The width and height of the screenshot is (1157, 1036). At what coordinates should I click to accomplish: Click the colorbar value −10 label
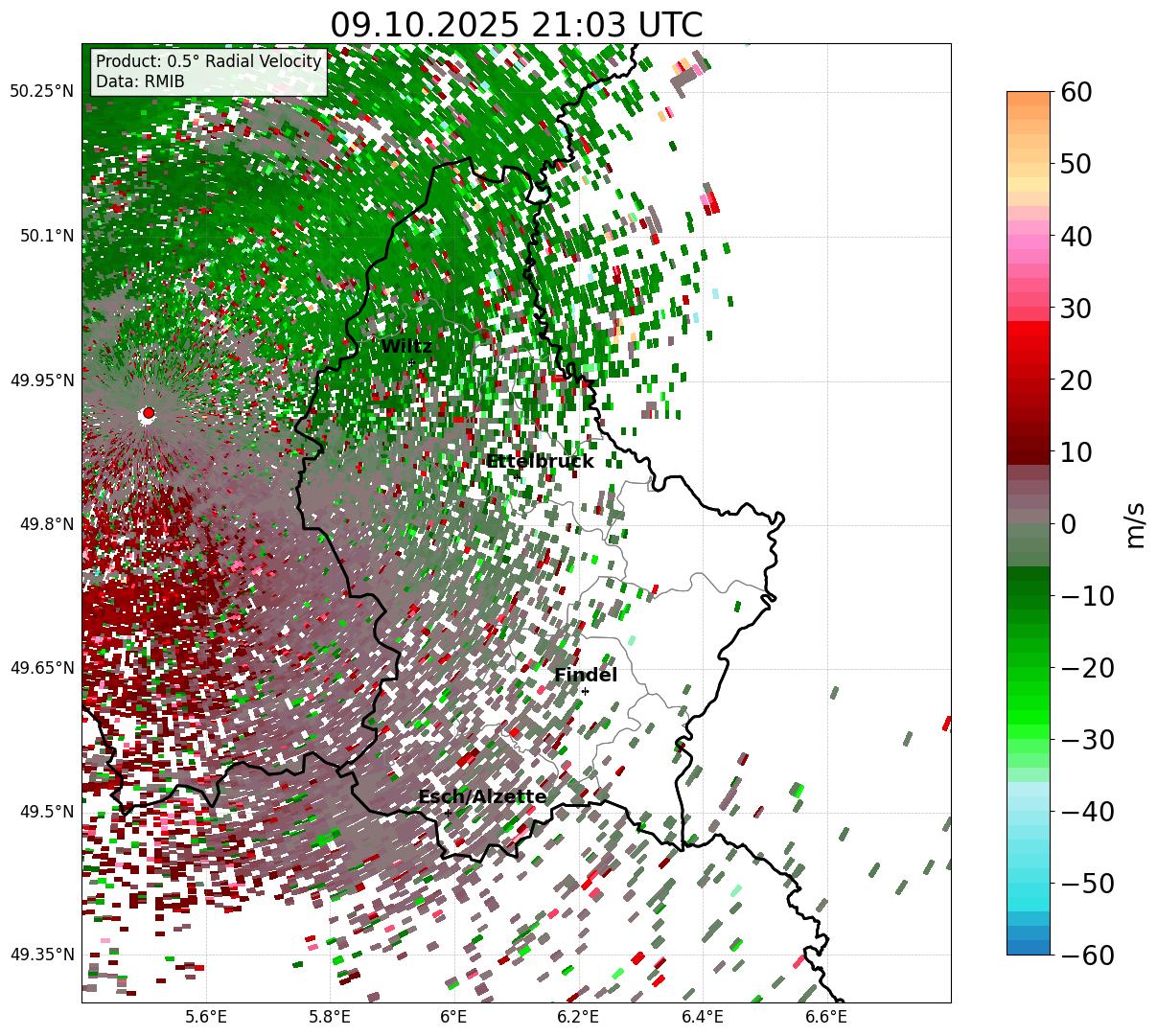(x=1086, y=595)
